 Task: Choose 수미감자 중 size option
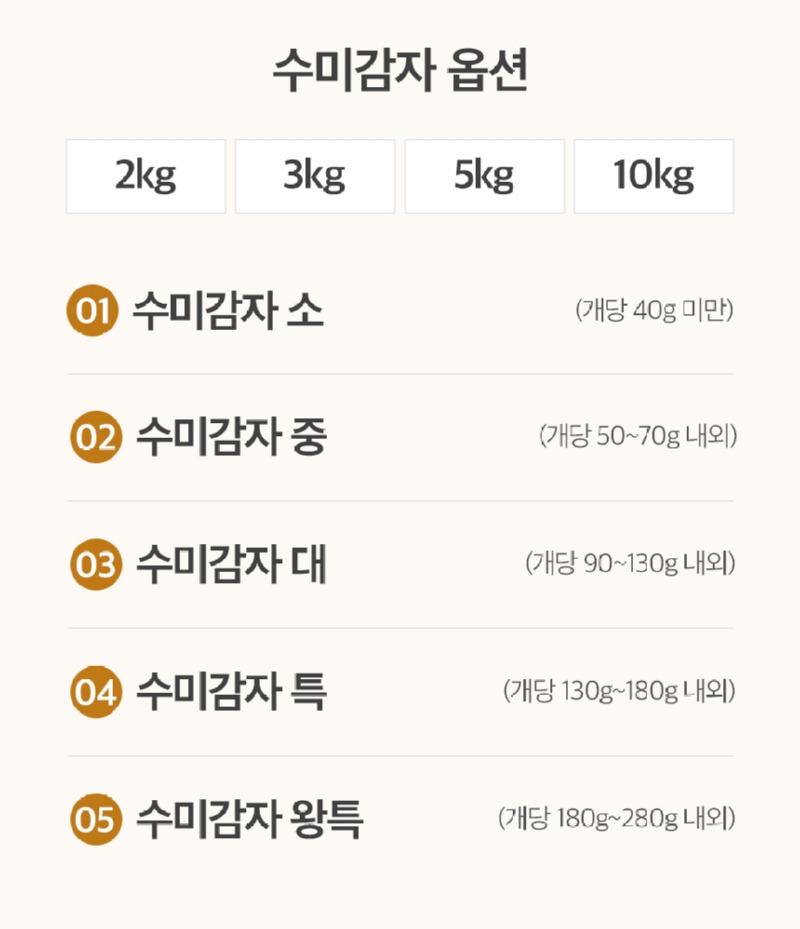[x=231, y=438]
